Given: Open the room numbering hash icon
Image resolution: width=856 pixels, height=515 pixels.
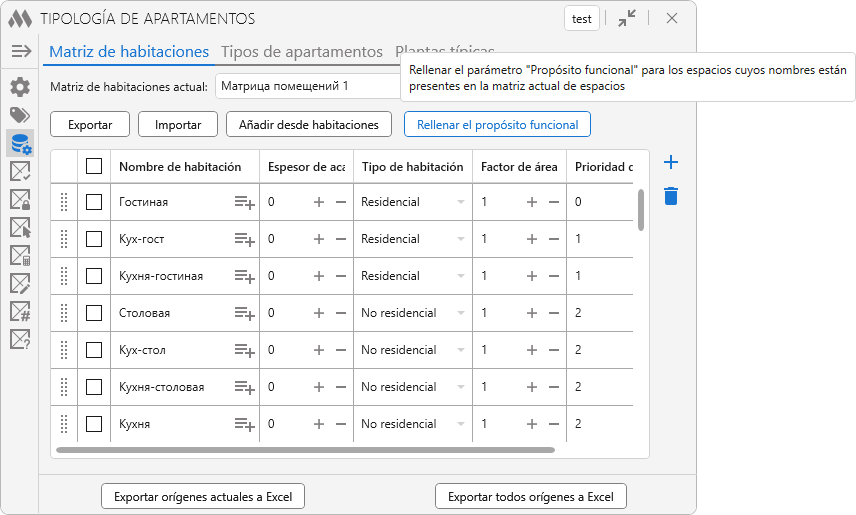Looking at the screenshot, I should click(20, 311).
